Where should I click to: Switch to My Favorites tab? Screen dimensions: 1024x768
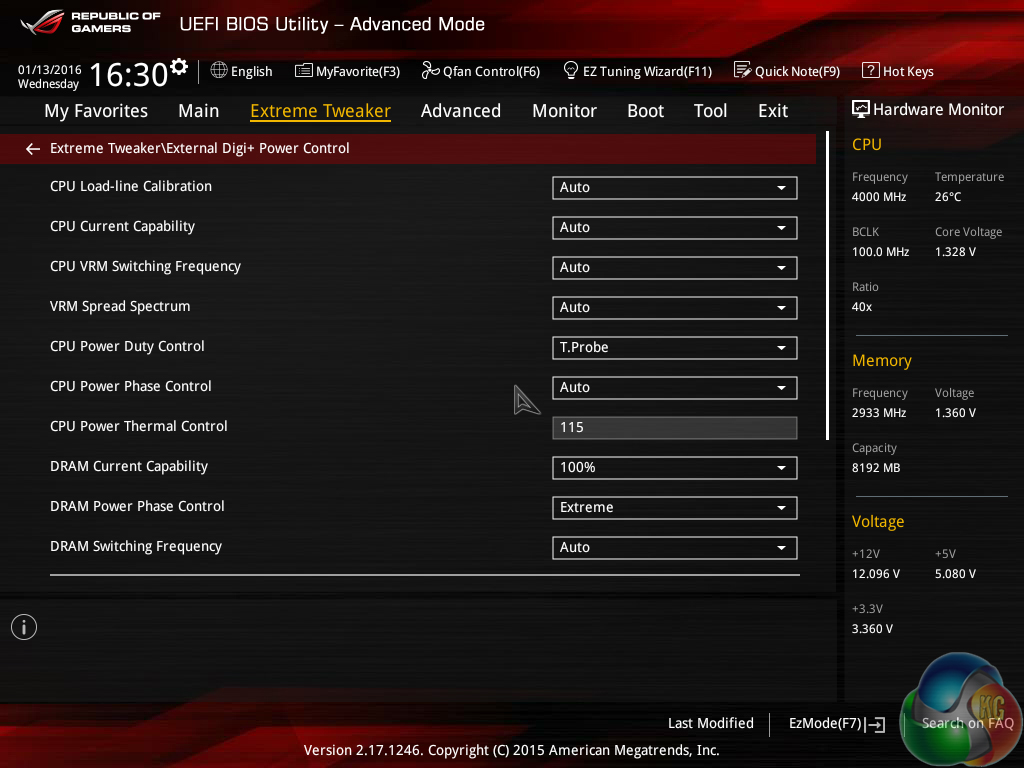(x=96, y=111)
